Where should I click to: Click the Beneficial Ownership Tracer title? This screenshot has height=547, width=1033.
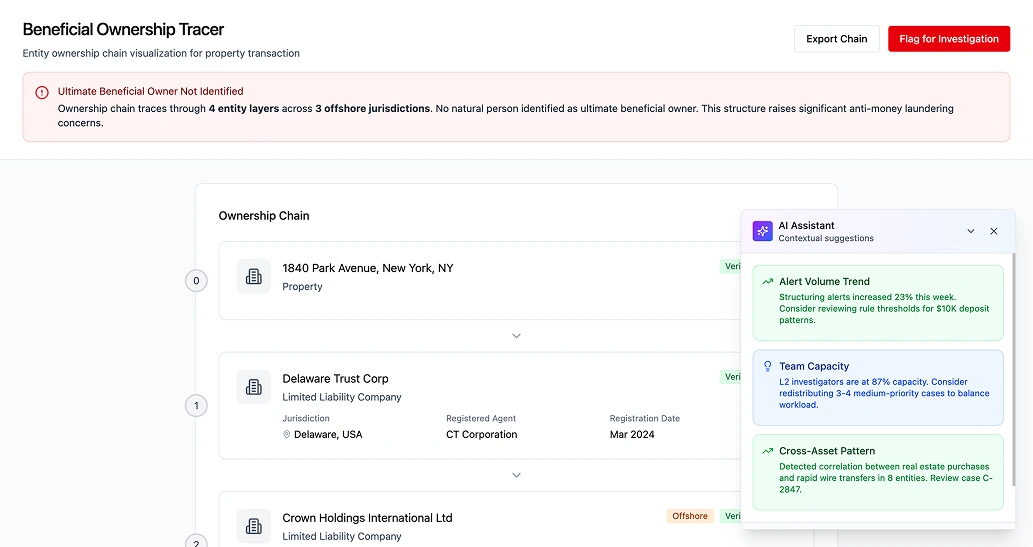pyautogui.click(x=123, y=30)
